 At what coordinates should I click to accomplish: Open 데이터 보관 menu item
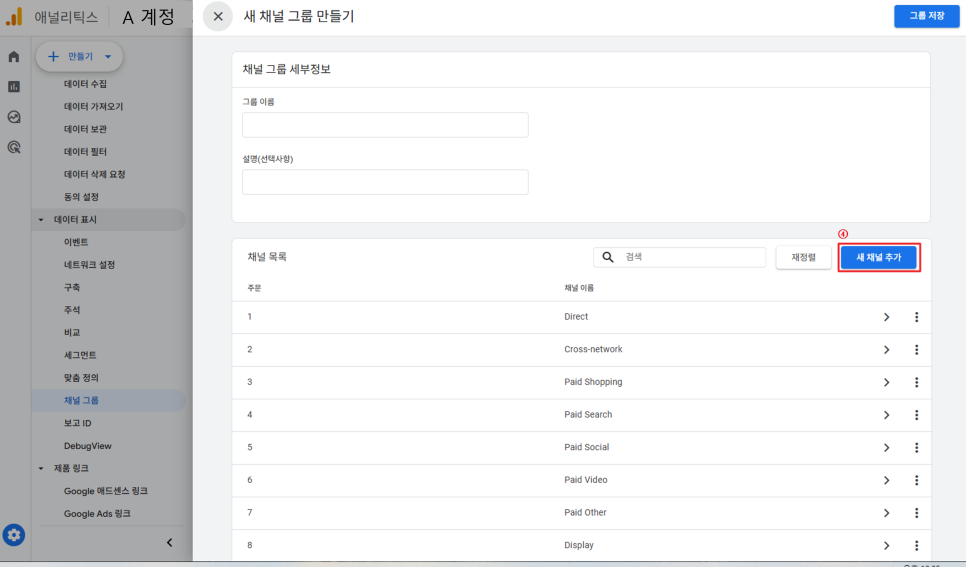coord(86,129)
